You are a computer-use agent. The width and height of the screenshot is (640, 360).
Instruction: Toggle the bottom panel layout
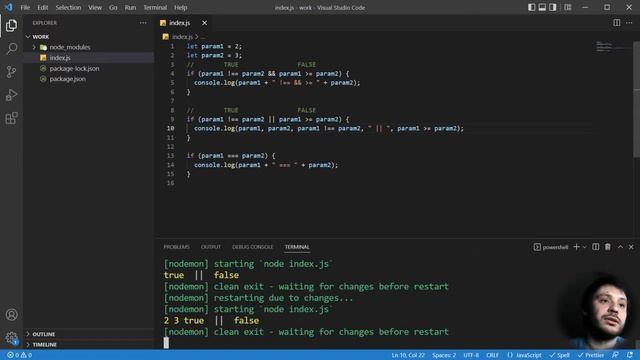coord(542,7)
